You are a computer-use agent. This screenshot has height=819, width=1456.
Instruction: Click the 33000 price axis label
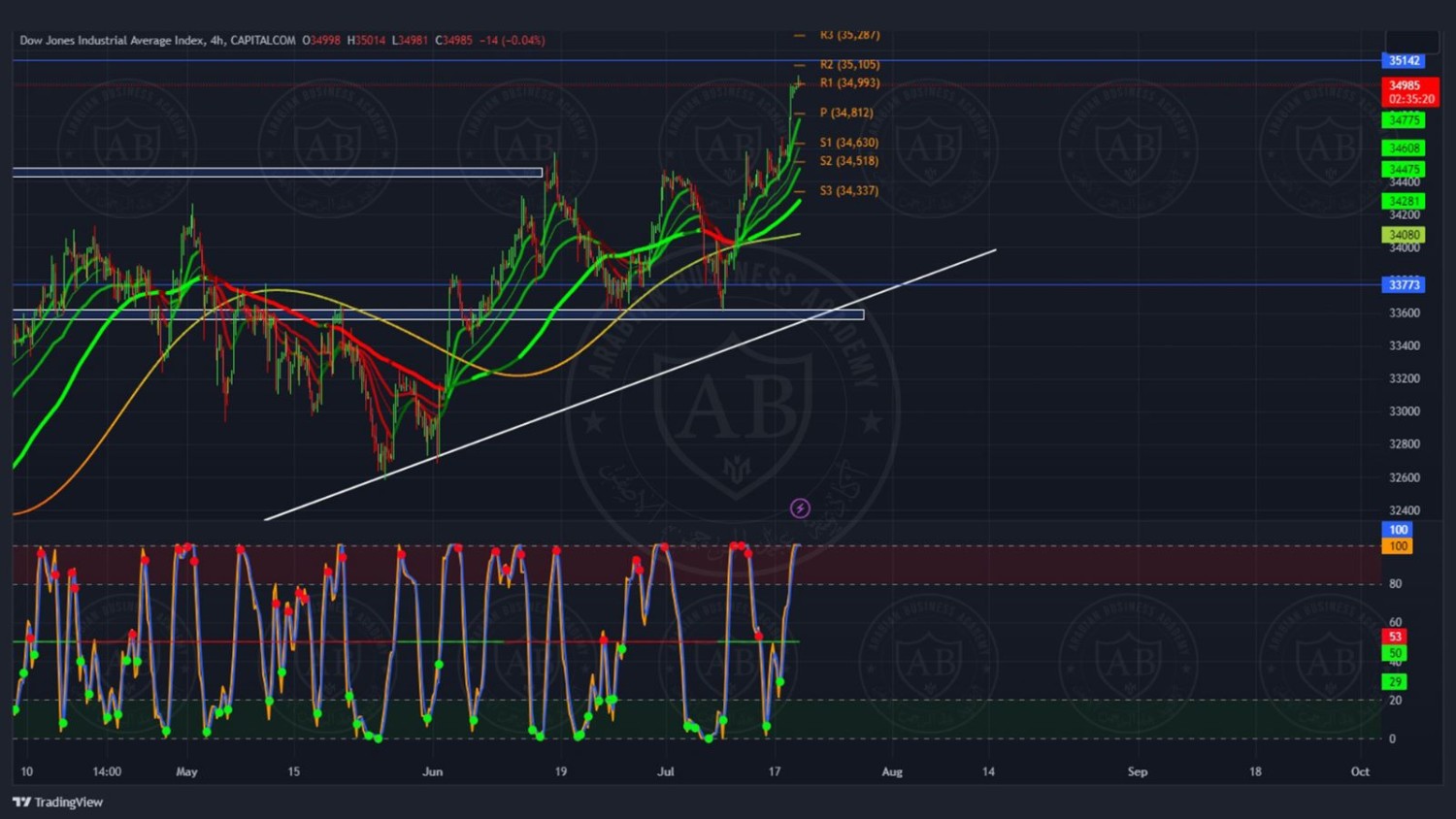(x=1404, y=411)
